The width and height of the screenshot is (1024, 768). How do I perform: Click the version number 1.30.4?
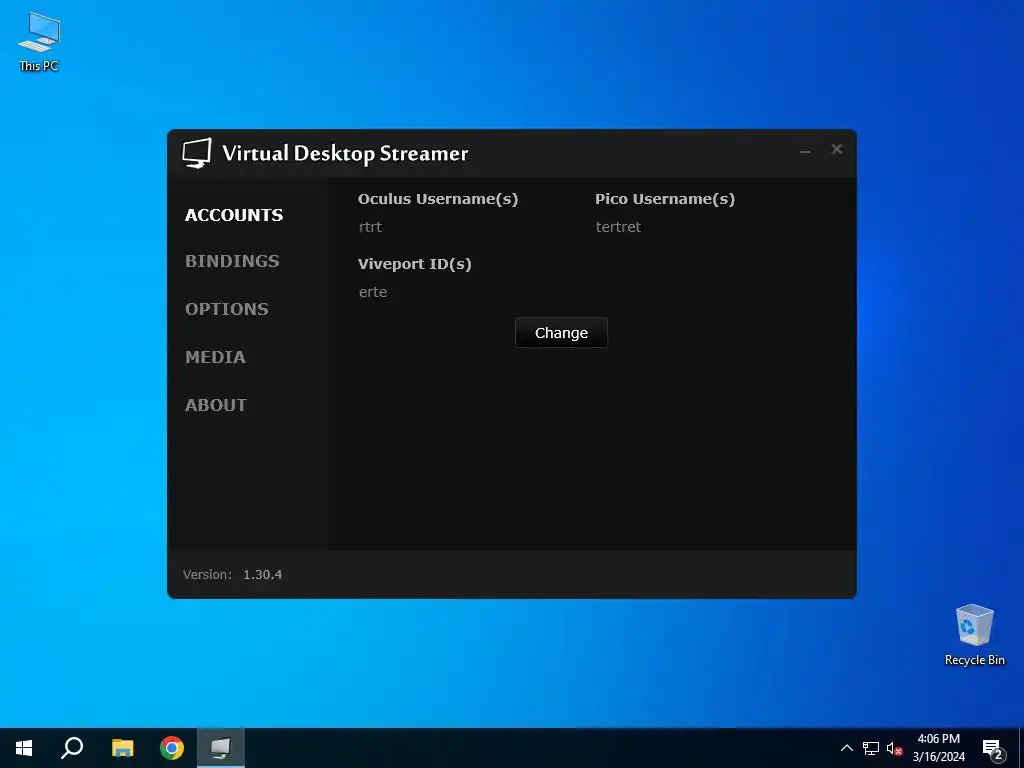[263, 575]
